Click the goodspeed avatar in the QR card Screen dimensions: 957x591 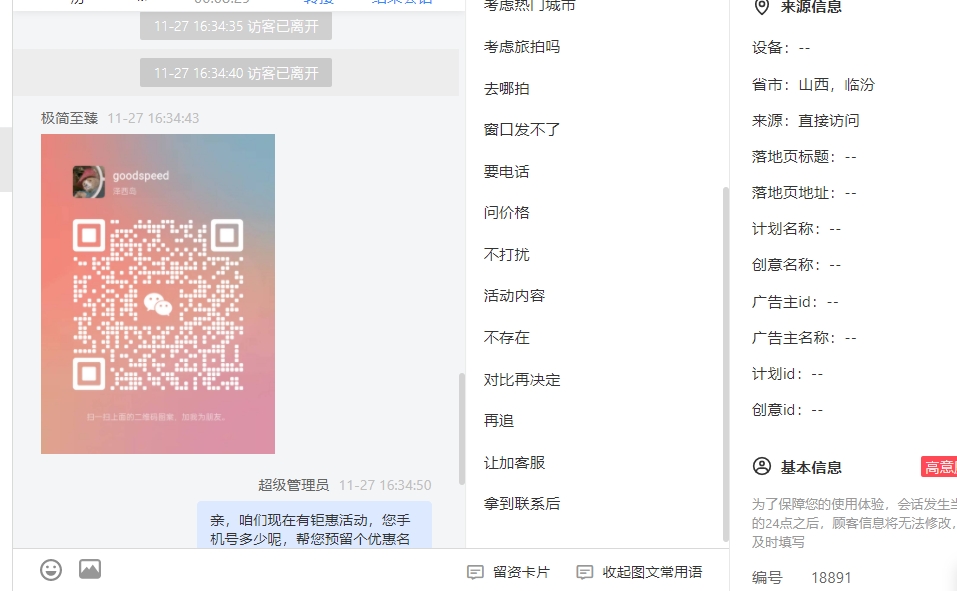tap(88, 181)
